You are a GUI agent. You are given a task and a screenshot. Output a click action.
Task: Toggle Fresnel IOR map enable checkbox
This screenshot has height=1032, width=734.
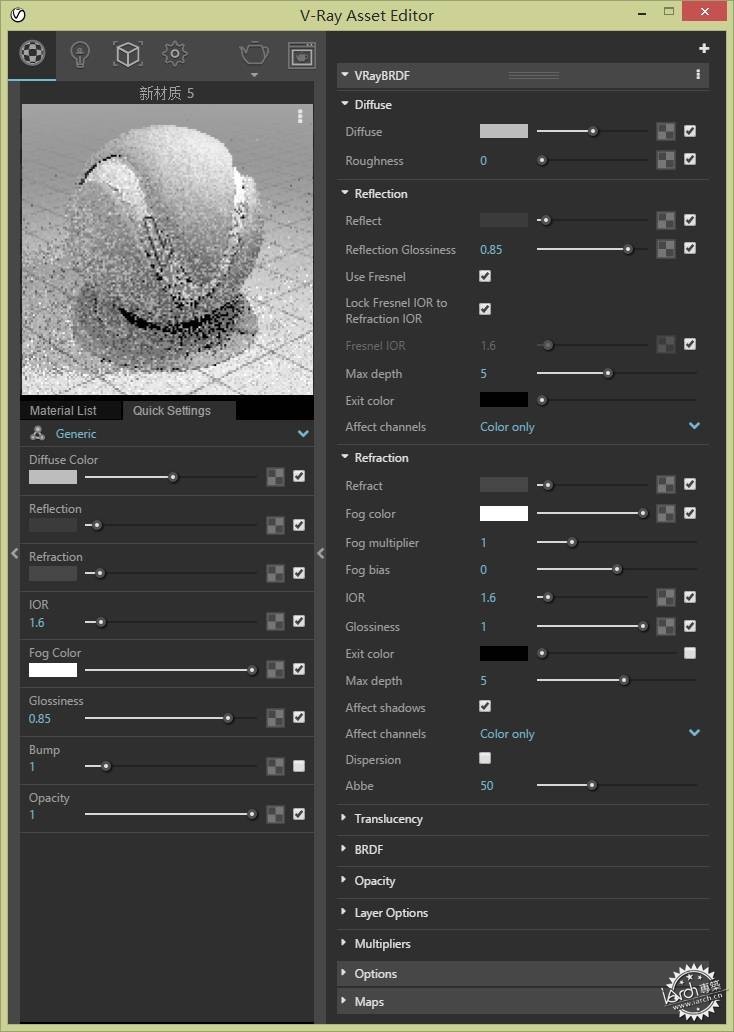[690, 344]
